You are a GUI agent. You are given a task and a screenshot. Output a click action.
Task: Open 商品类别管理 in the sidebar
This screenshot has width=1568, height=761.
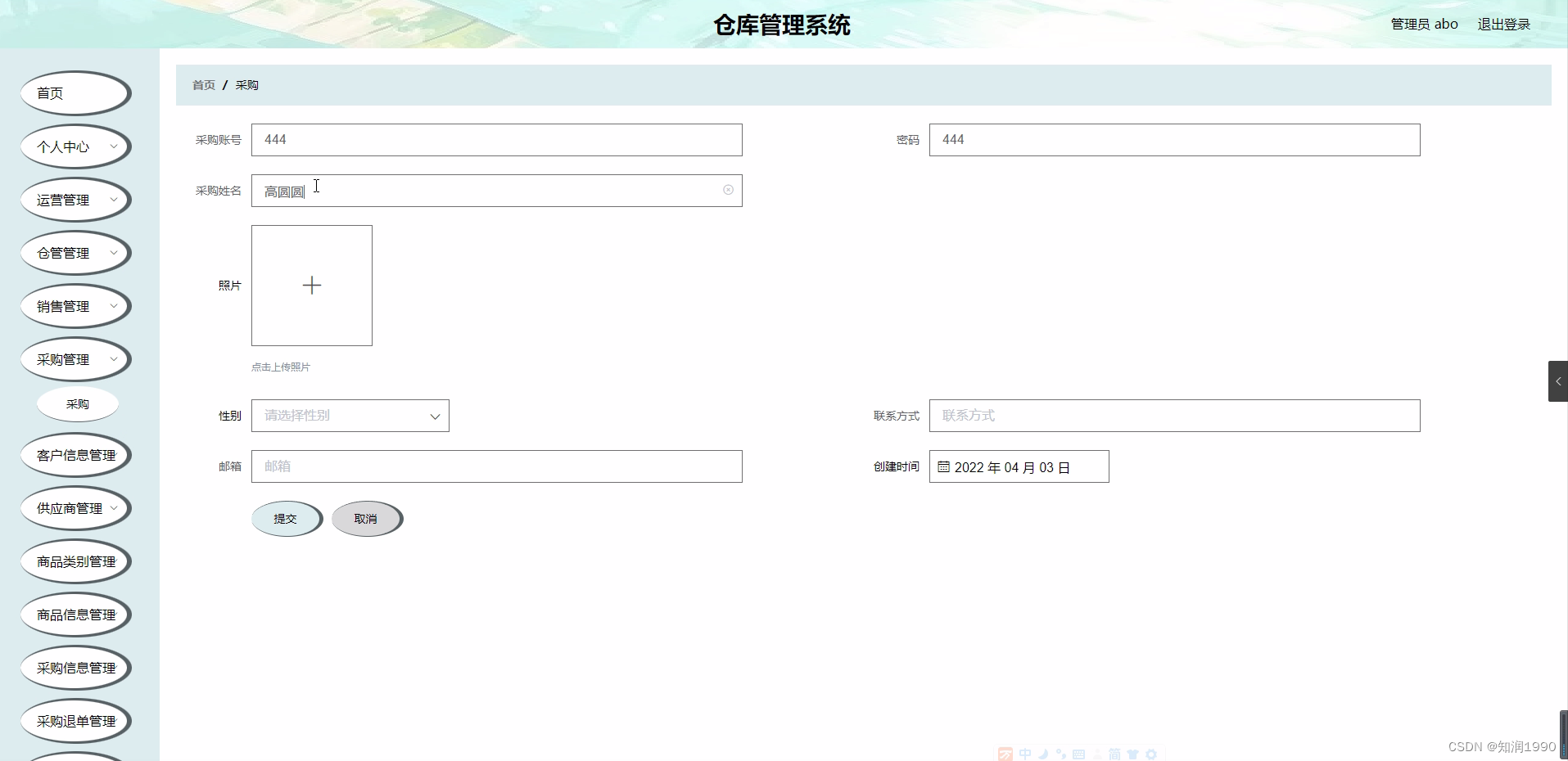tap(75, 561)
